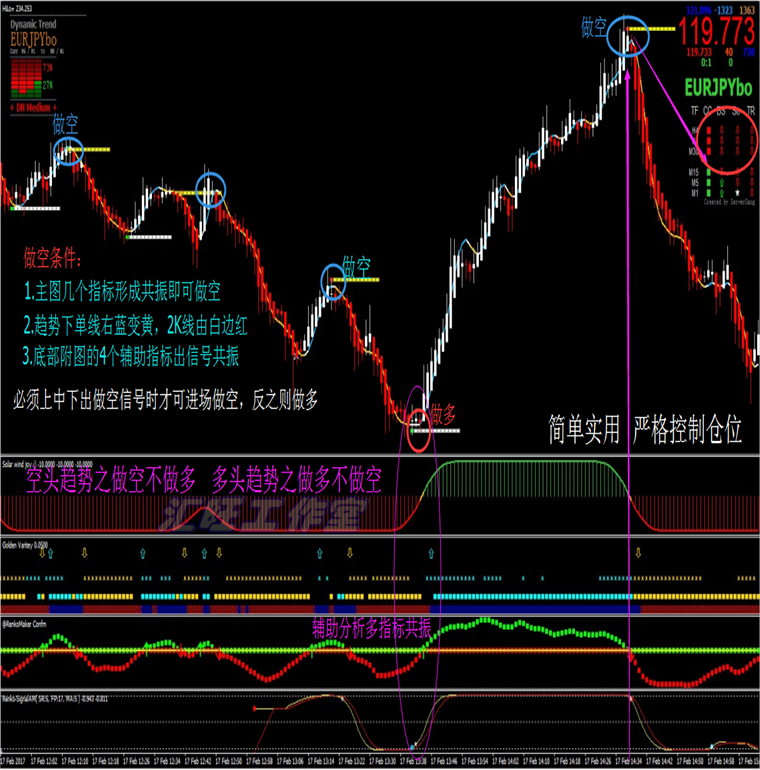760x770 pixels.
Task: Click the green EURJPYbo symbol label
Action: (x=717, y=87)
